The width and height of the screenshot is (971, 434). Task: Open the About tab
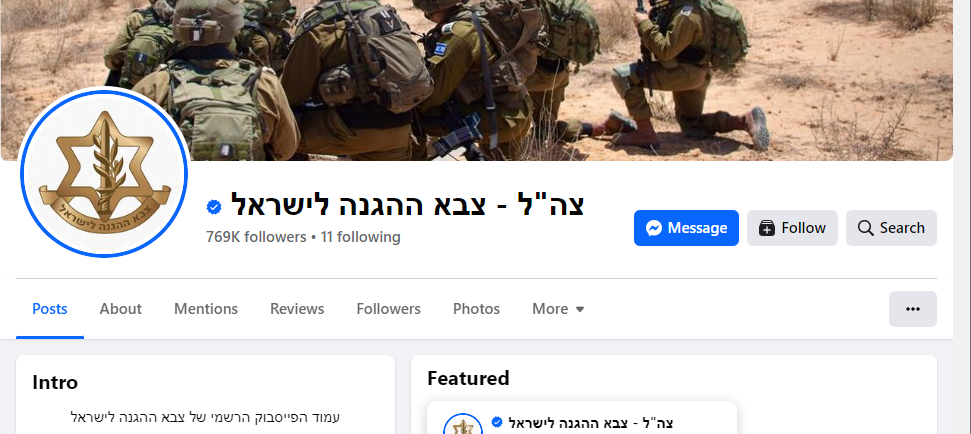point(121,309)
